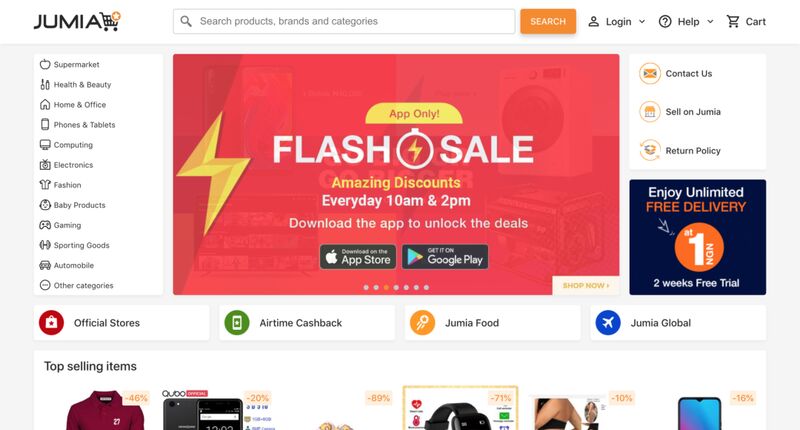Expand the Help dropdown menu
The width and height of the screenshot is (800, 430).
[x=686, y=21]
